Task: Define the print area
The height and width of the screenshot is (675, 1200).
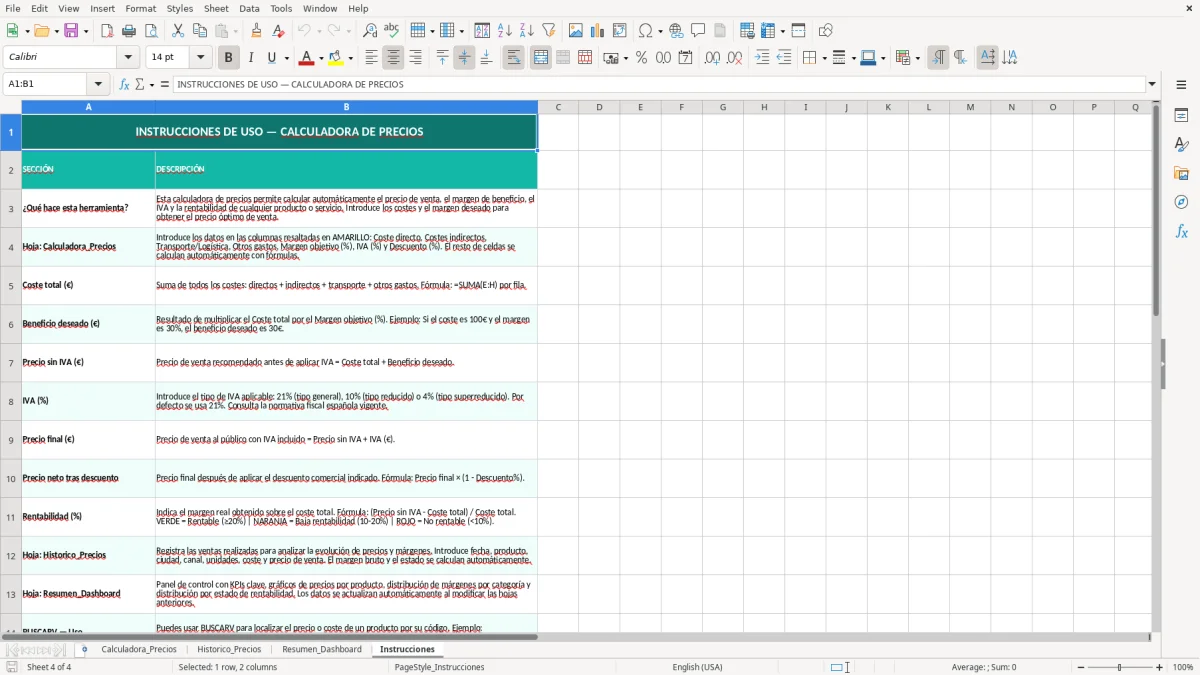Action: point(747,31)
